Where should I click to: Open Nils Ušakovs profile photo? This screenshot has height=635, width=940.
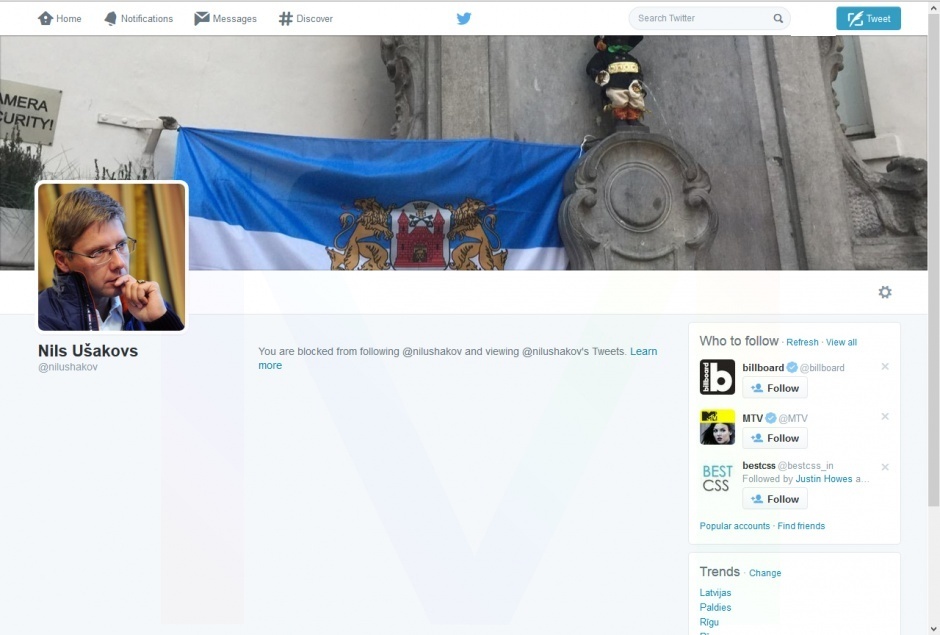[111, 256]
